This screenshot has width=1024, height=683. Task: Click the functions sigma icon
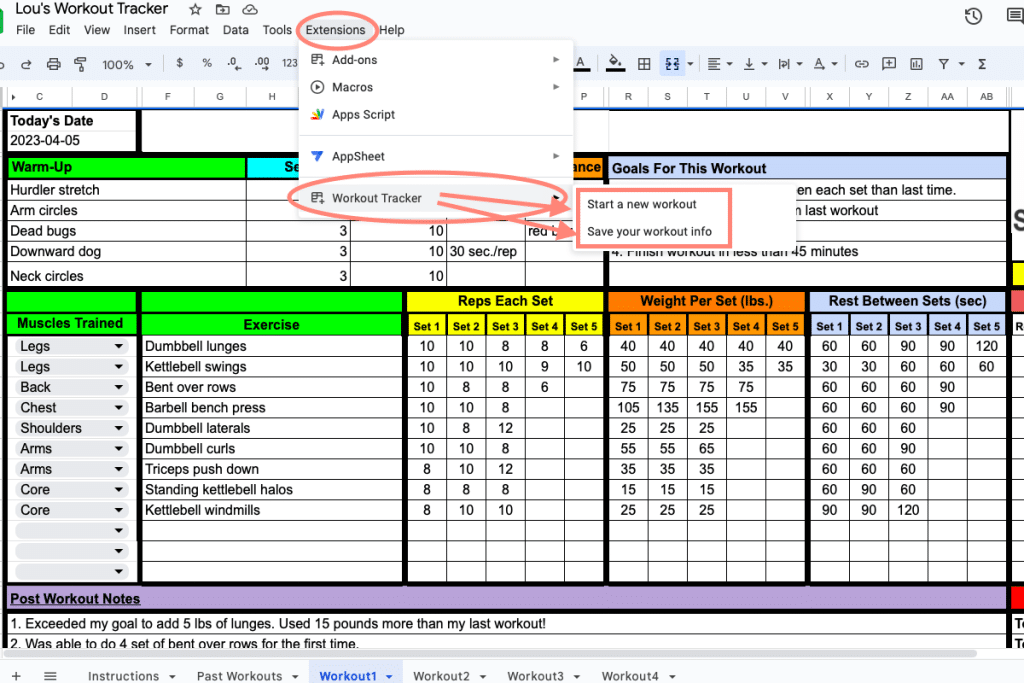coord(982,64)
